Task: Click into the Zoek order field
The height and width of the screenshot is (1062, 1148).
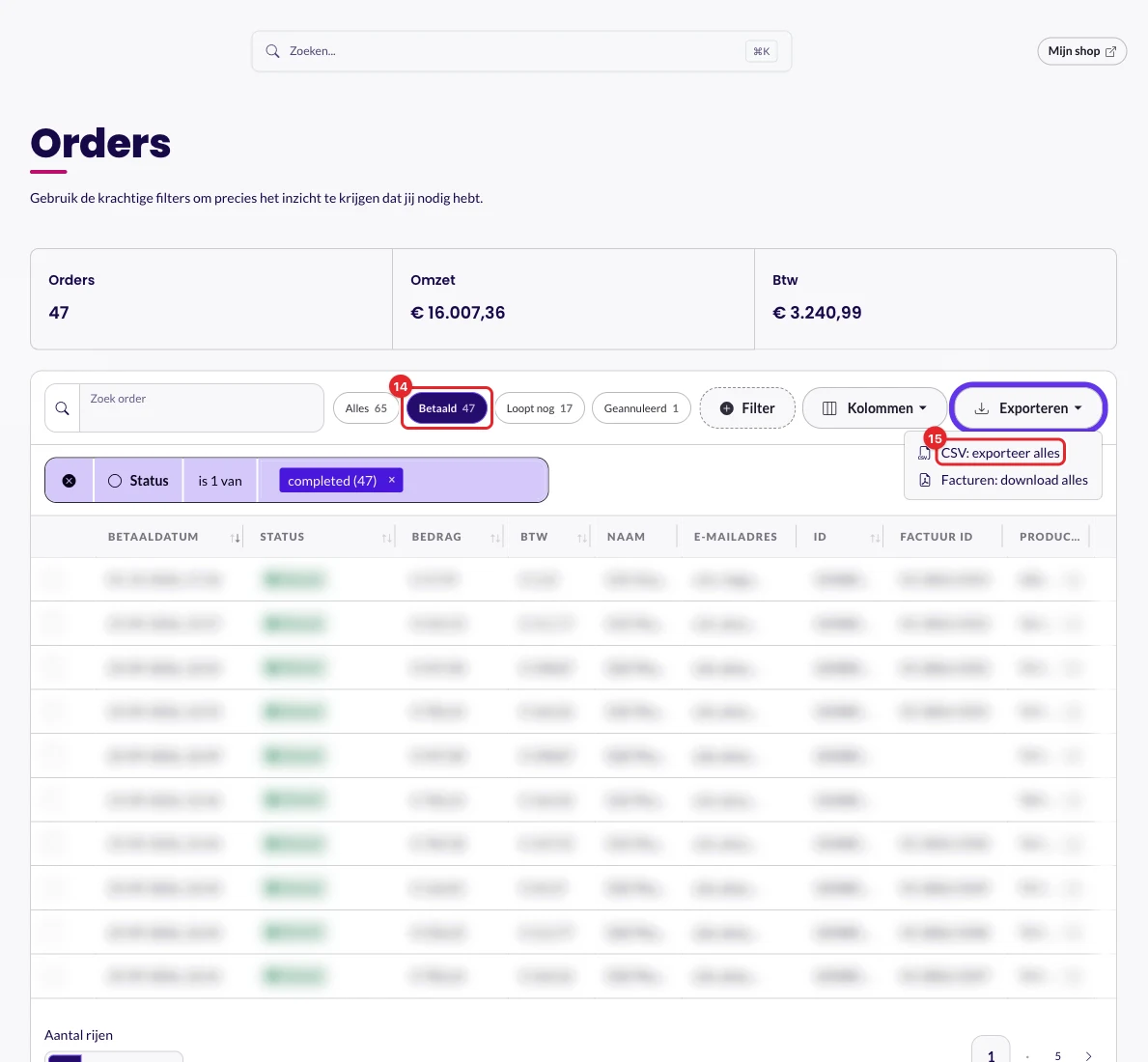Action: pos(202,407)
